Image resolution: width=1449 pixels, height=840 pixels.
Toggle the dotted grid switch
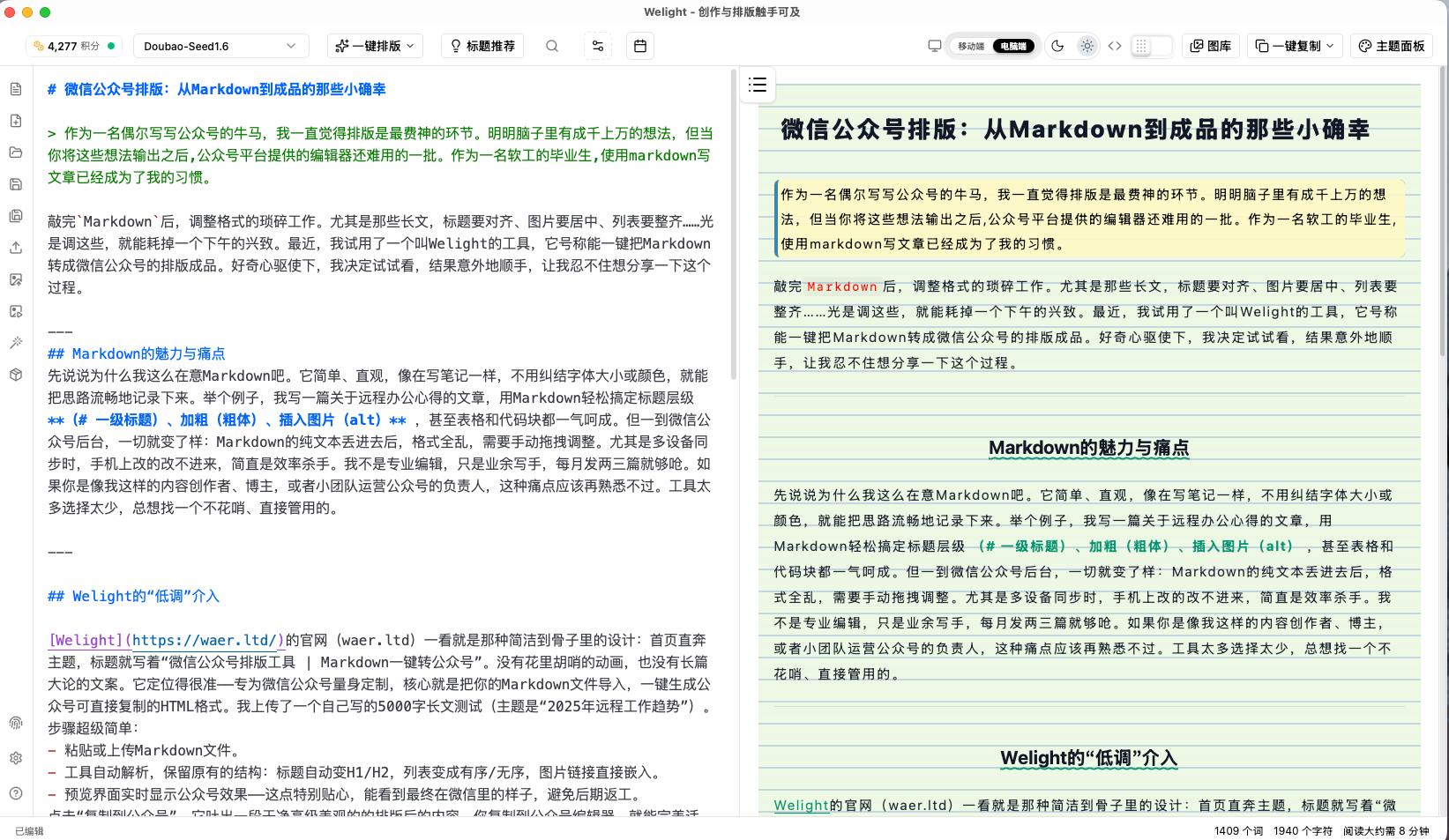pyautogui.click(x=1151, y=46)
